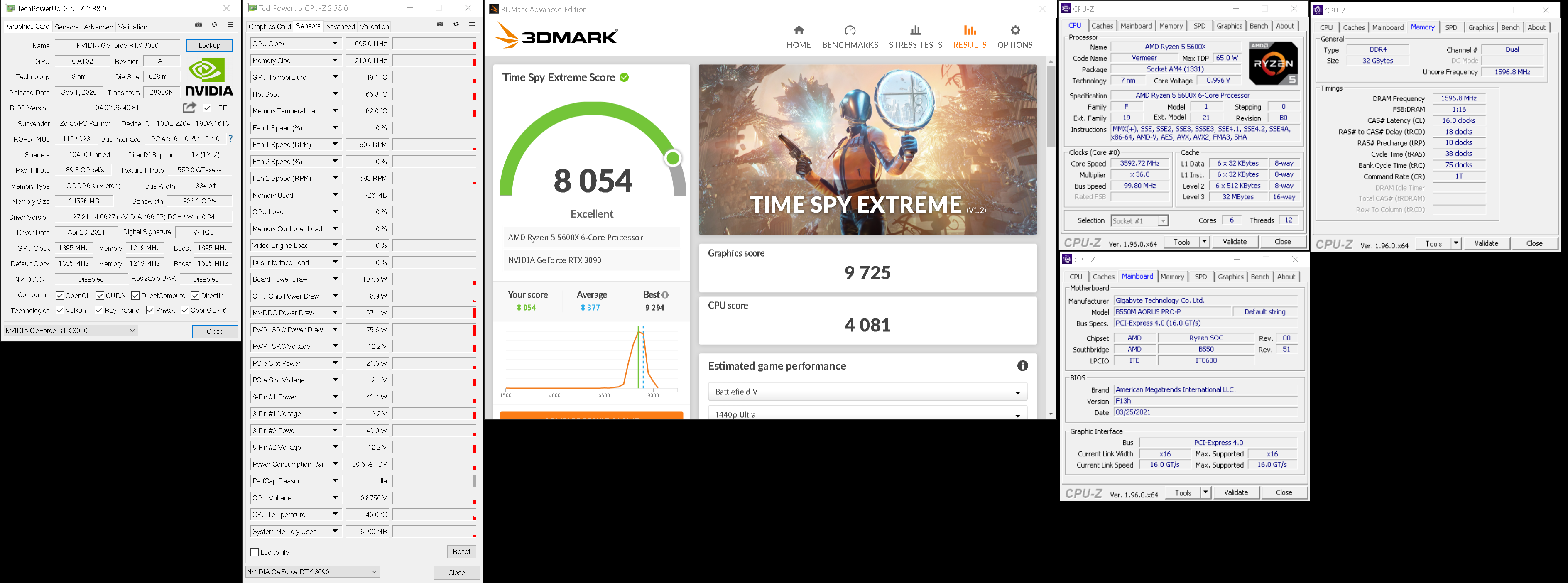This screenshot has height=583, width=1568.
Task: Click the score distribution chart peak
Action: 639,332
